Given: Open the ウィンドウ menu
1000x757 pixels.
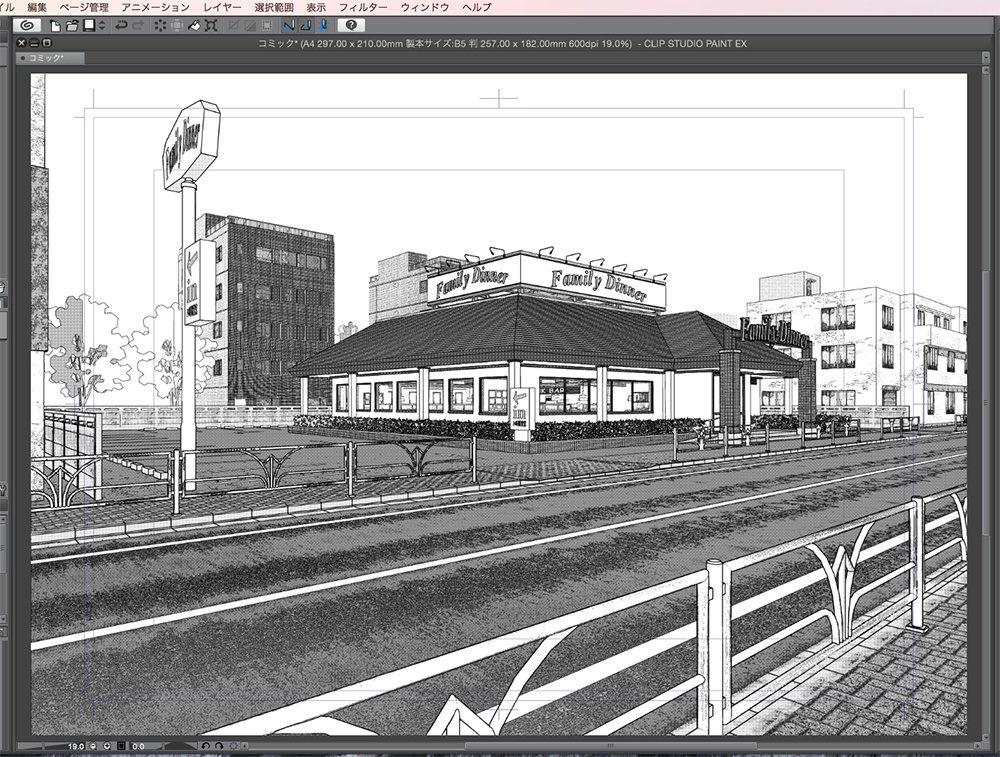Looking at the screenshot, I should coord(425,7).
